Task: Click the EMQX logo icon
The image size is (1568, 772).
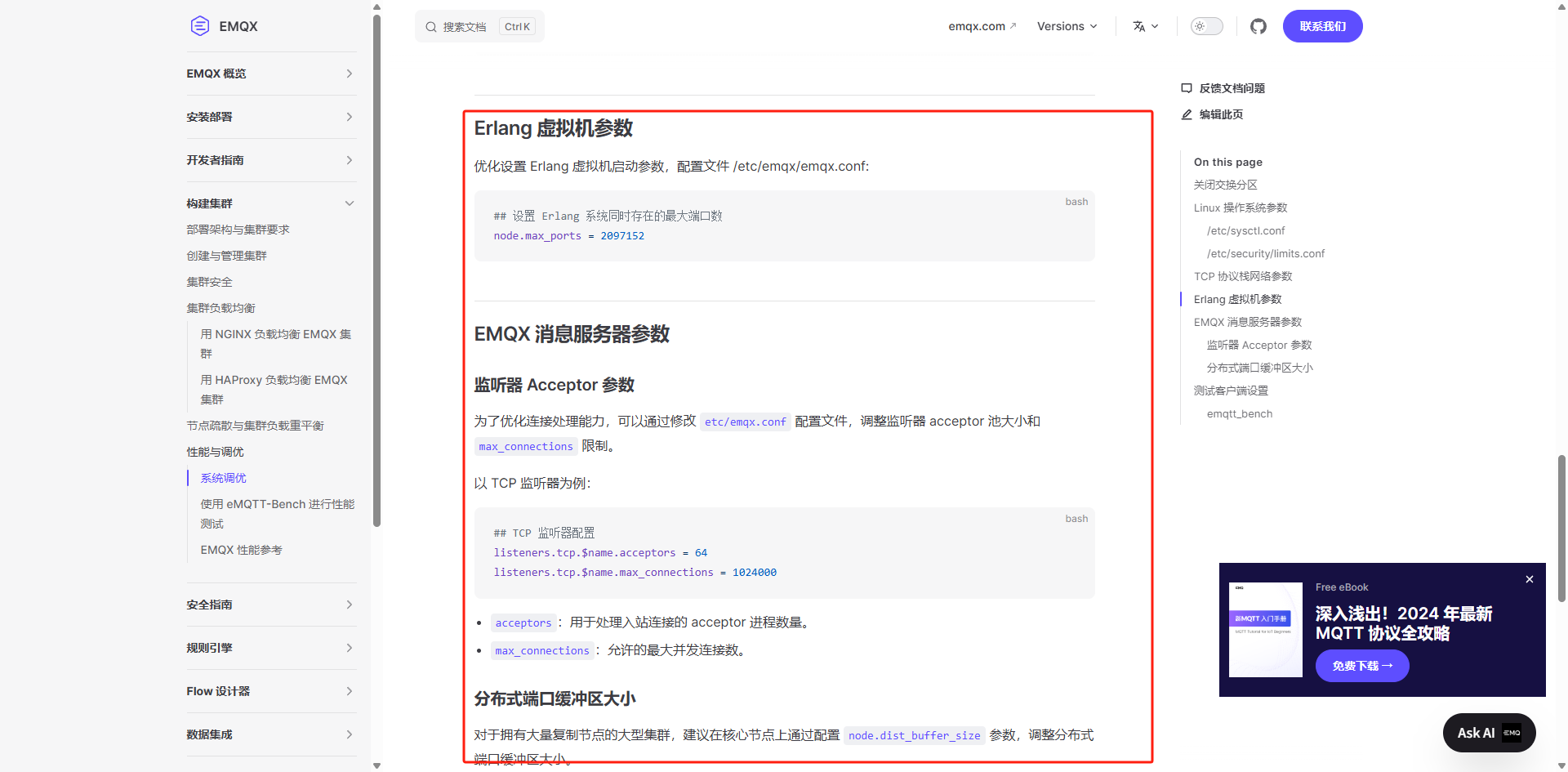Action: pyautogui.click(x=200, y=26)
